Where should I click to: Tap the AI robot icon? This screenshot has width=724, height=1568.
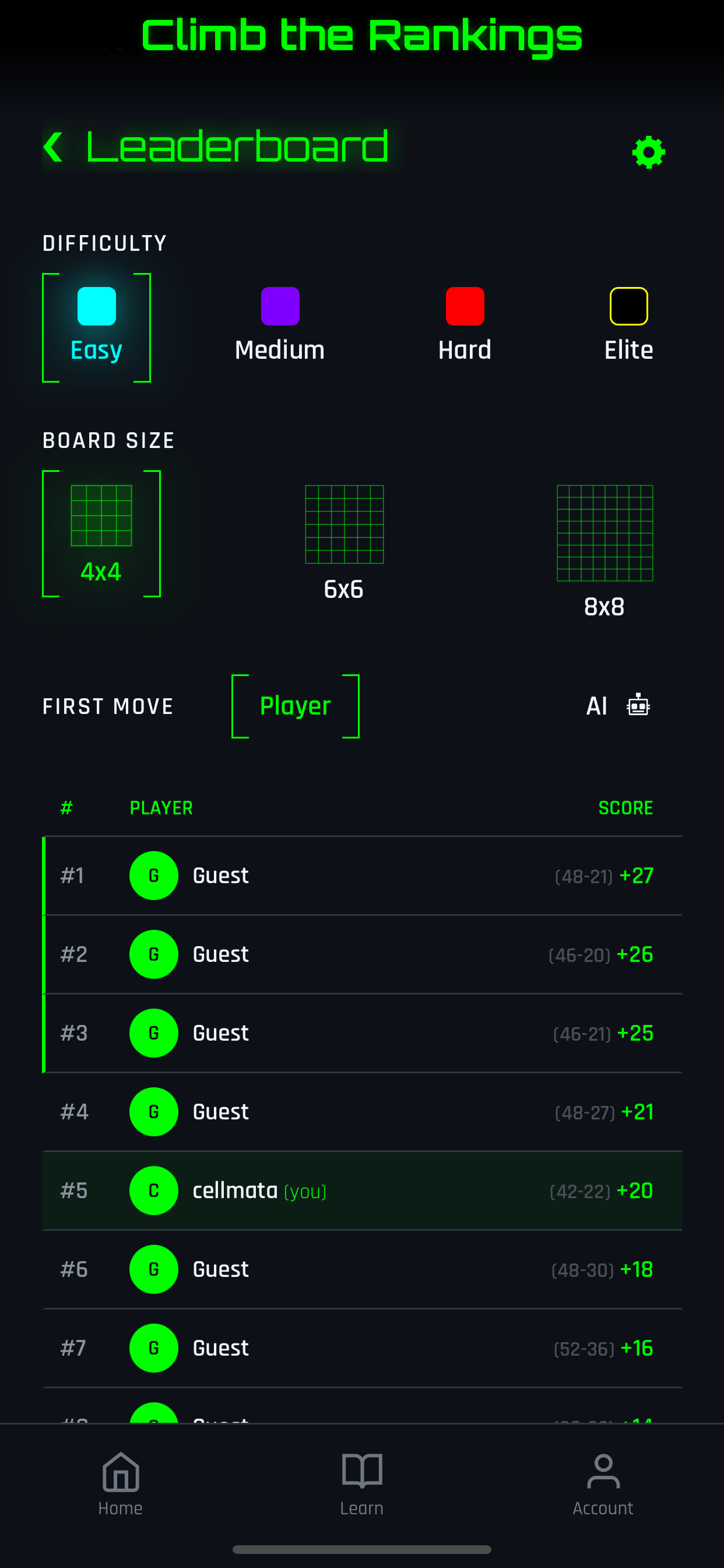[x=638, y=705]
